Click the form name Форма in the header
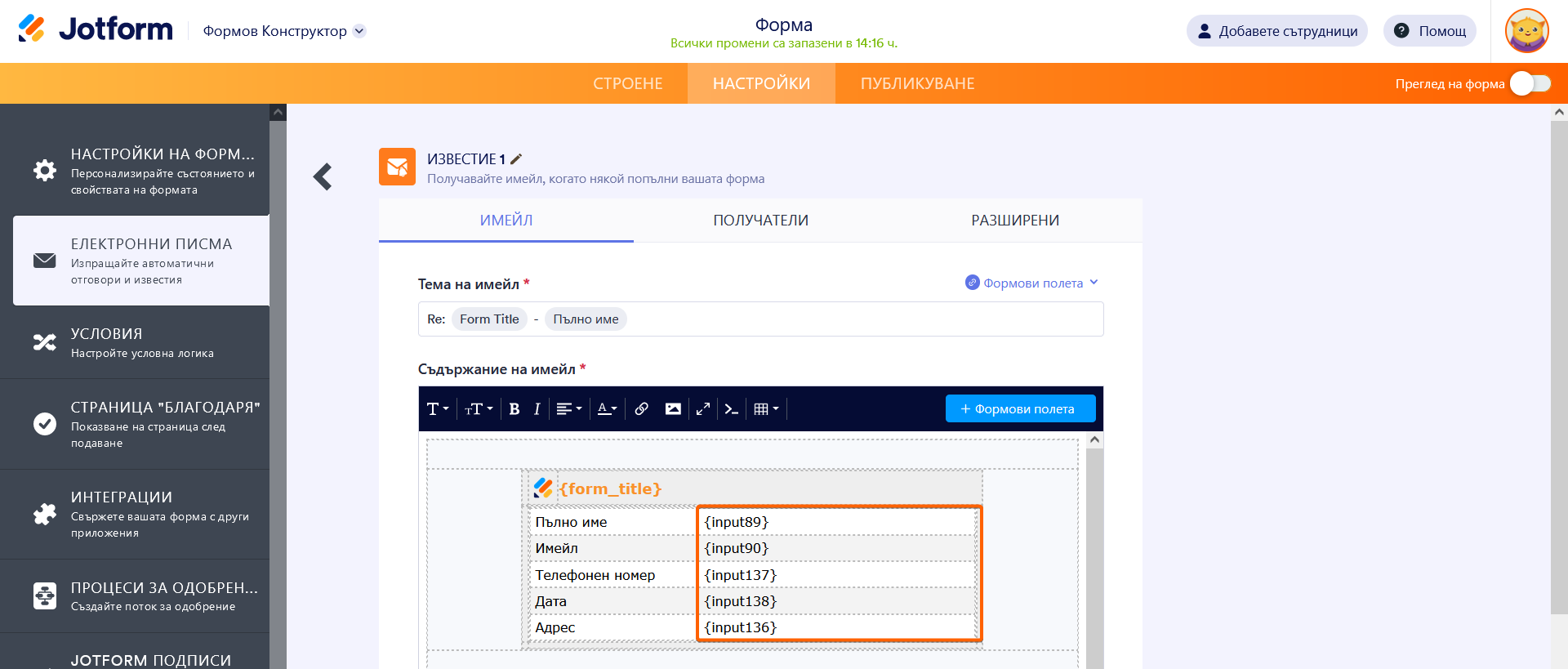 click(x=784, y=25)
